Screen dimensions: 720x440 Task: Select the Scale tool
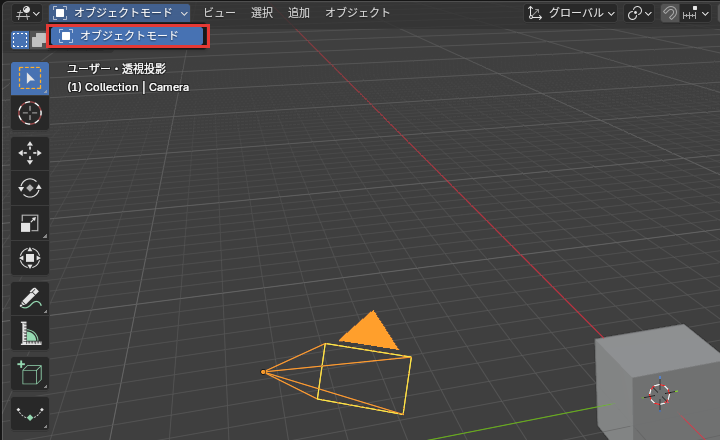point(30,223)
